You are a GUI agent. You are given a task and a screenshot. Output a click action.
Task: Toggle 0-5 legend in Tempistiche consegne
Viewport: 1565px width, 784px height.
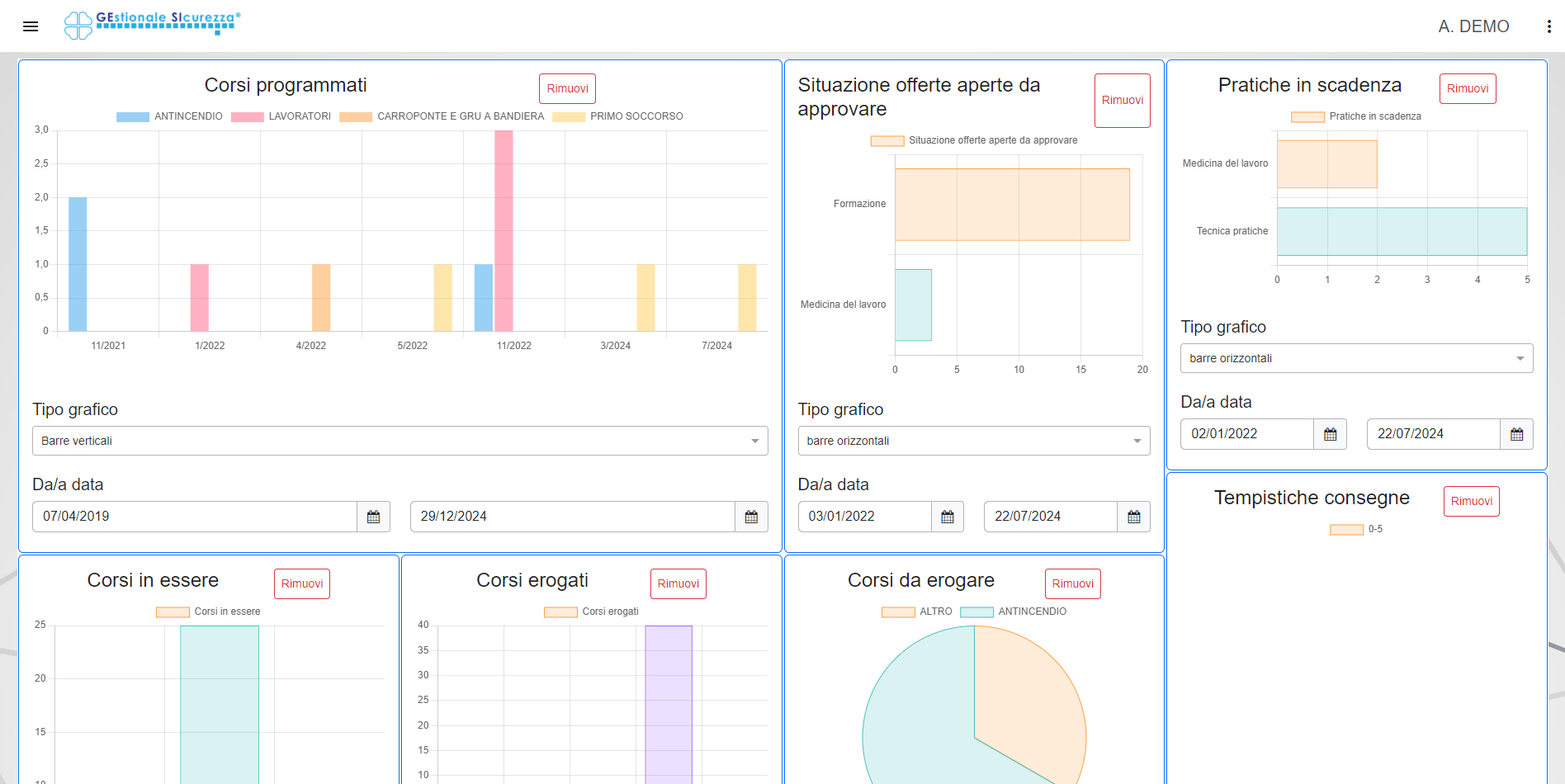tap(1356, 529)
